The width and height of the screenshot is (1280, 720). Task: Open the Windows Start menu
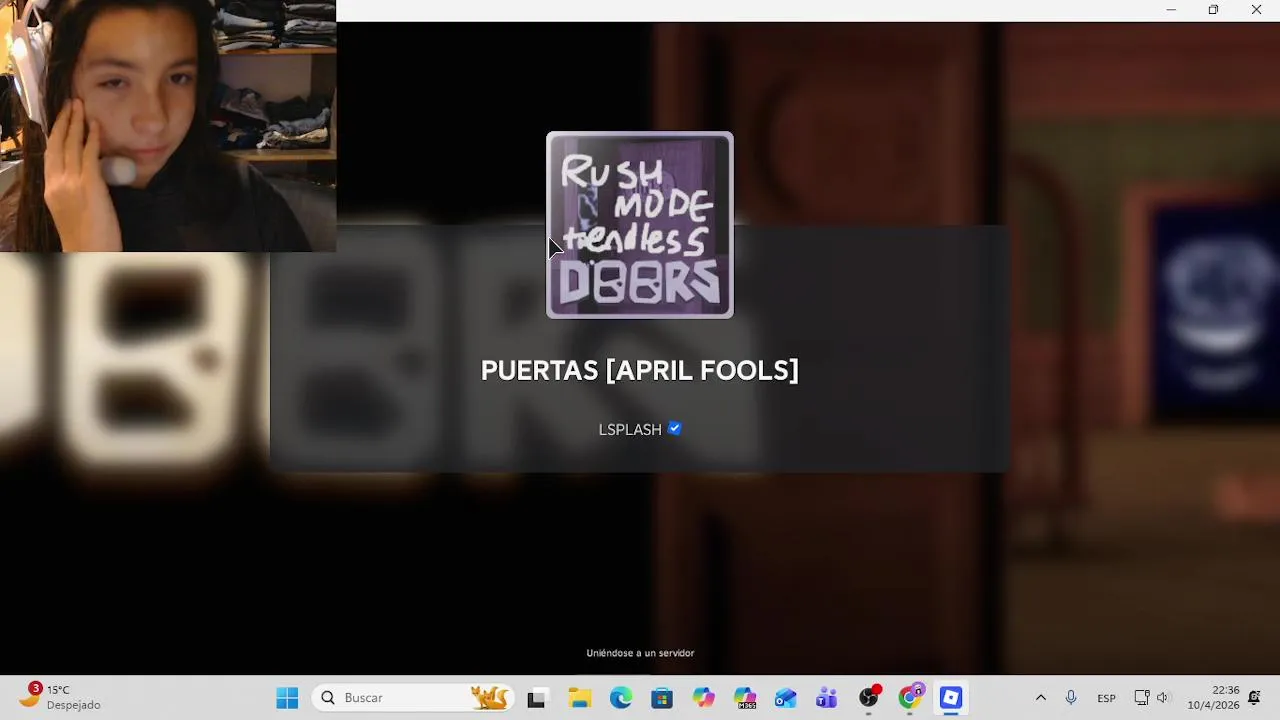tap(287, 698)
